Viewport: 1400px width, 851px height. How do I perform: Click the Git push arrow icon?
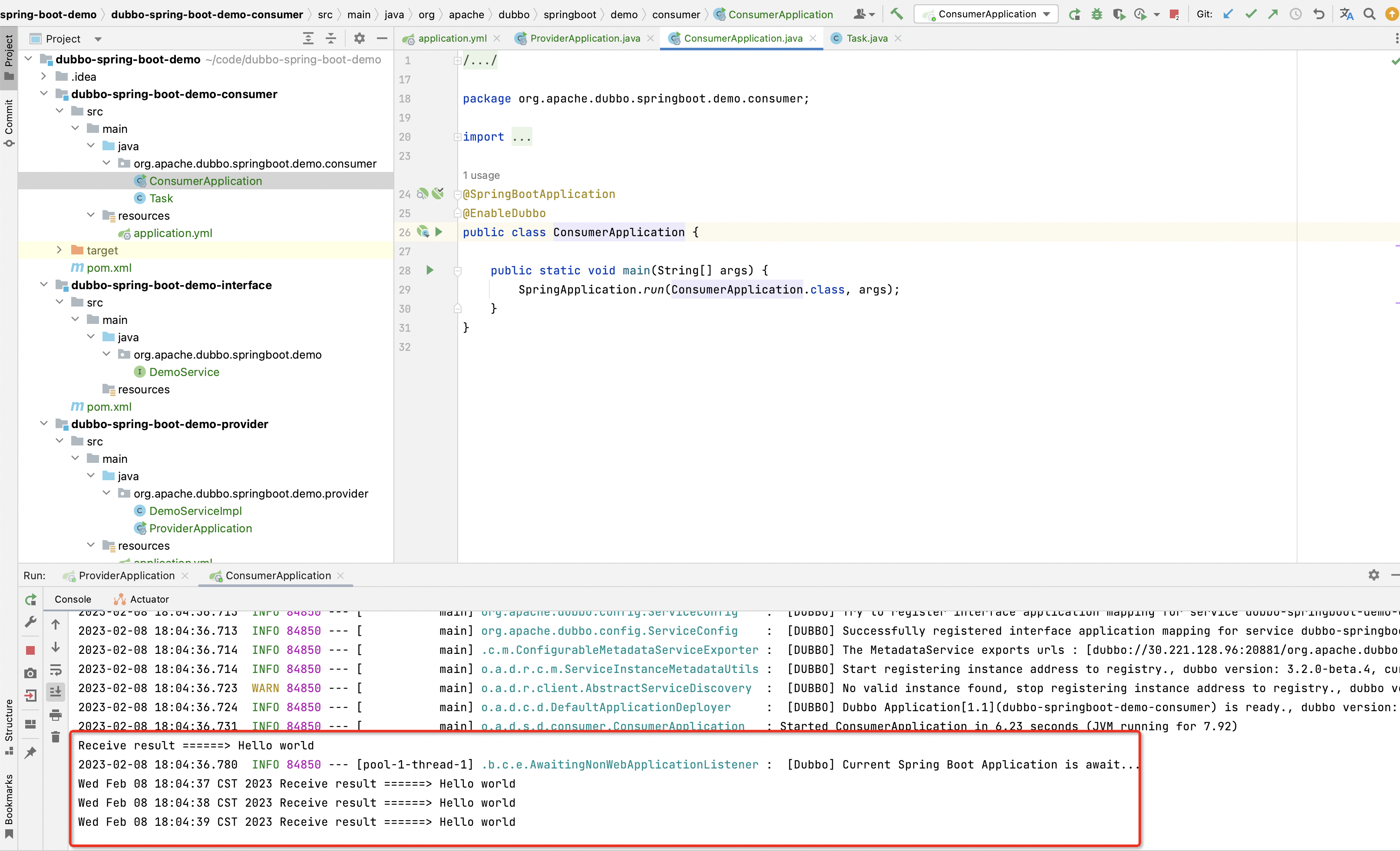[x=1273, y=14]
